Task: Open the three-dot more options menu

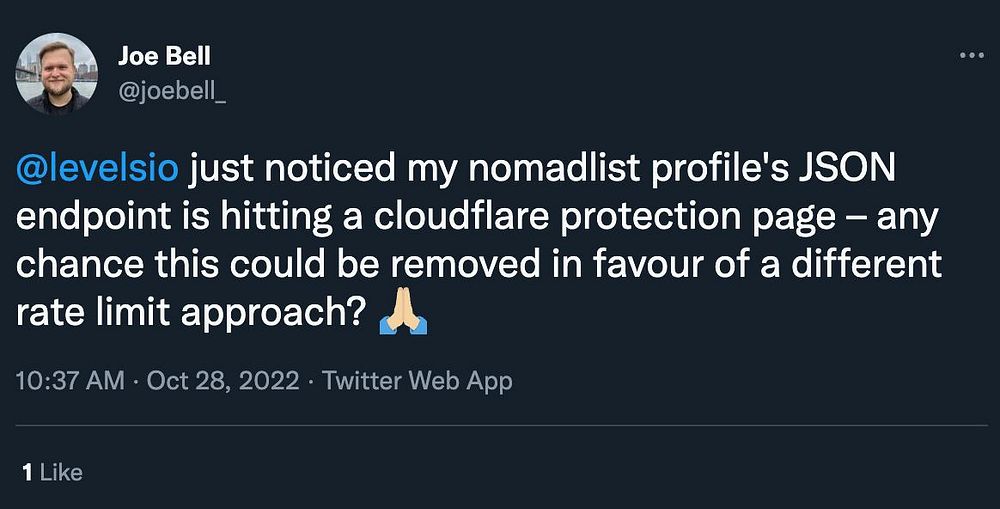Action: pos(971,56)
